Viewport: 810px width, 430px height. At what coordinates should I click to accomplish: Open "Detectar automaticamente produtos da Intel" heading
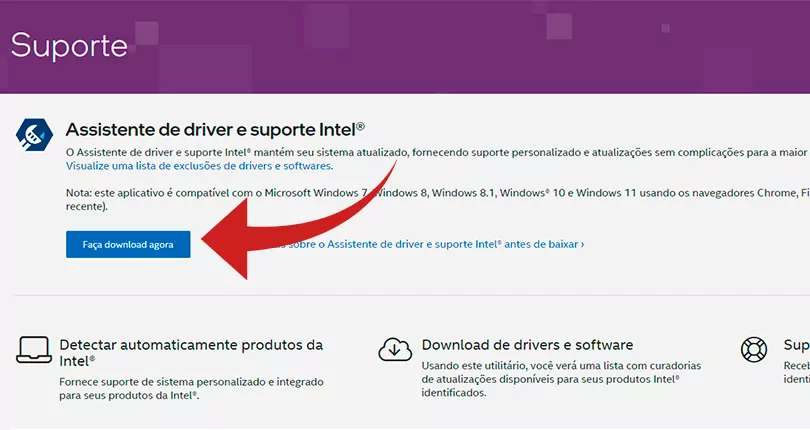[191, 345]
